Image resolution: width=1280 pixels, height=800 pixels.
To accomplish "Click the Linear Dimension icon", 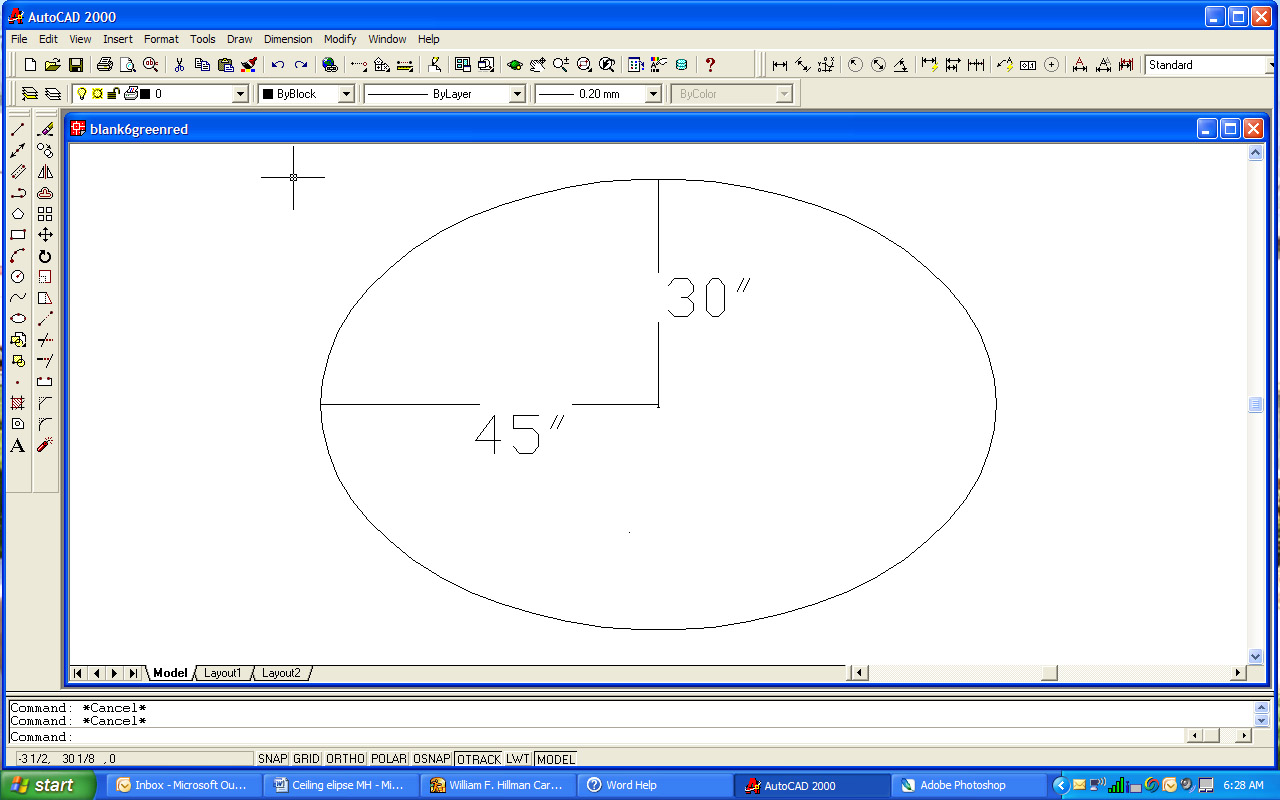I will [x=780, y=65].
